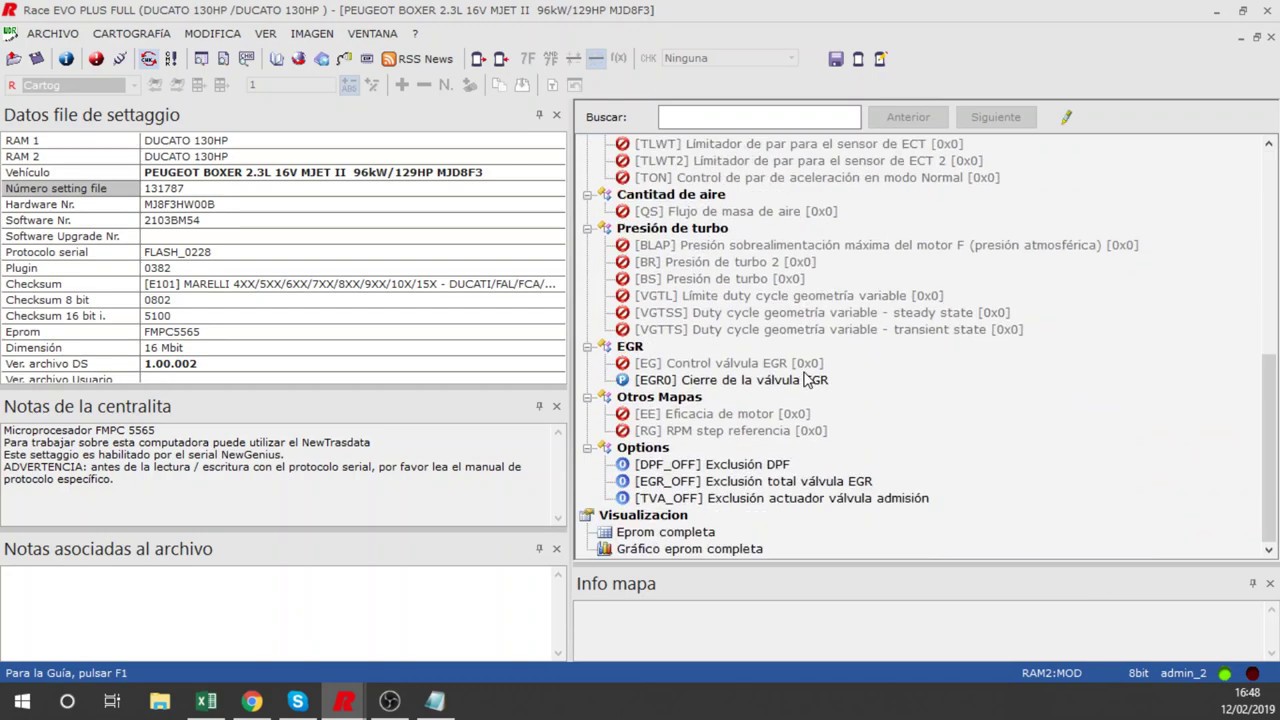Click the purple floppy disk icon near Ninguna
The image size is (1280, 720).
pos(836,59)
